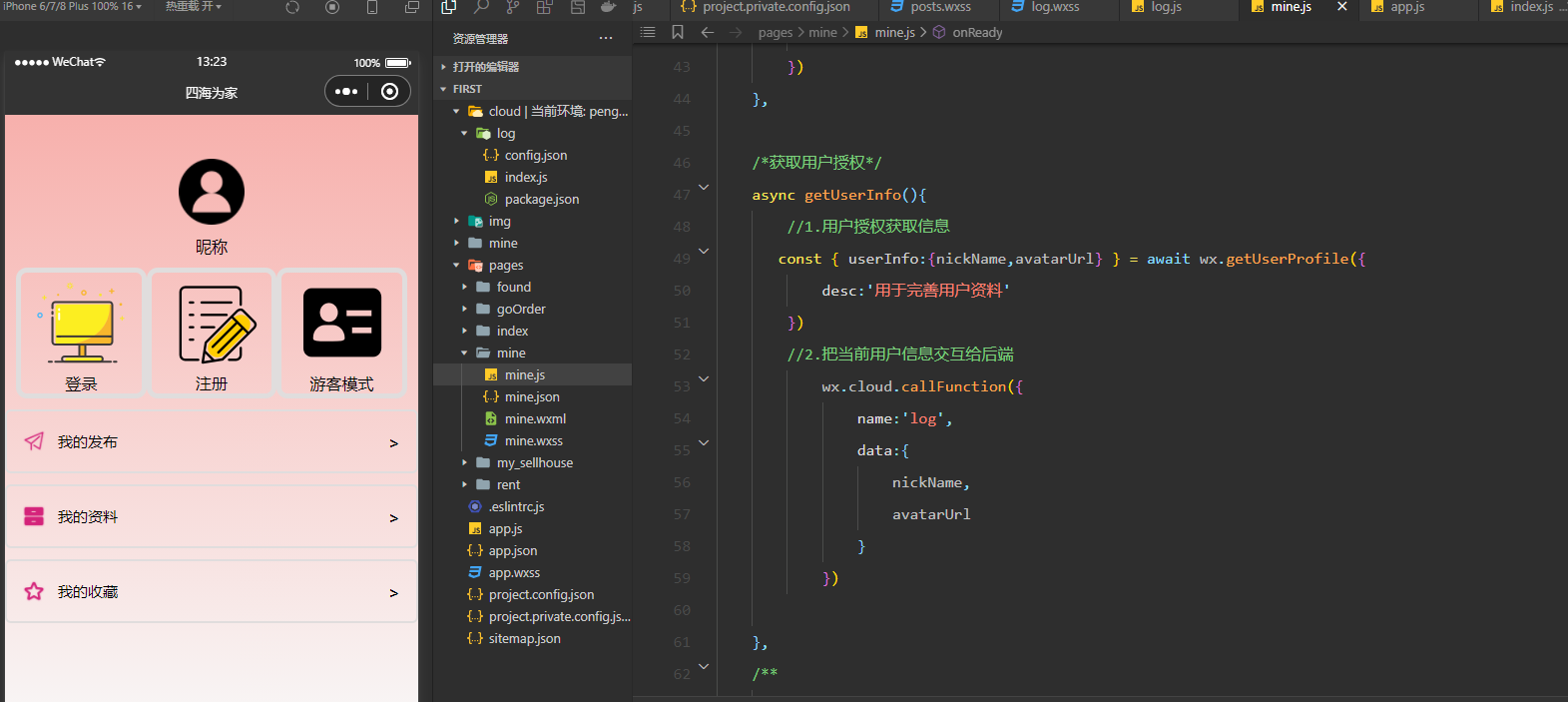The image size is (1568, 702).
Task: Tap the 我的发布 row in simulator
Action: point(212,442)
